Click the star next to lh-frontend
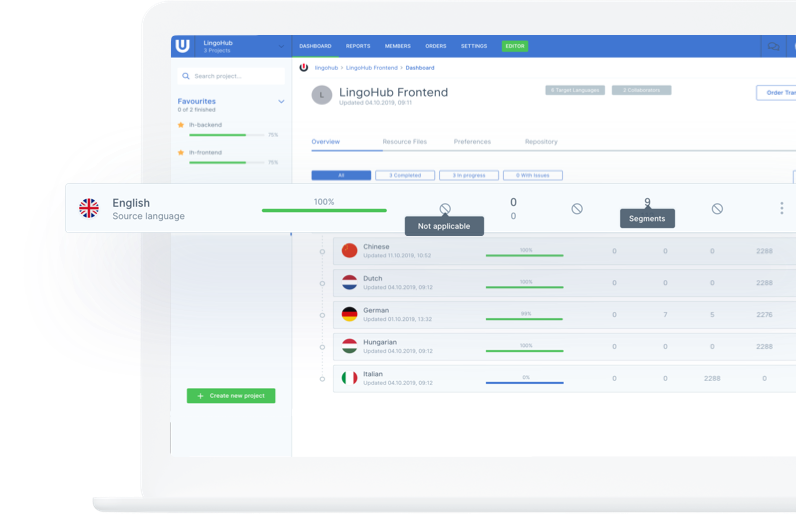This screenshot has height=514, width=796. (x=181, y=152)
